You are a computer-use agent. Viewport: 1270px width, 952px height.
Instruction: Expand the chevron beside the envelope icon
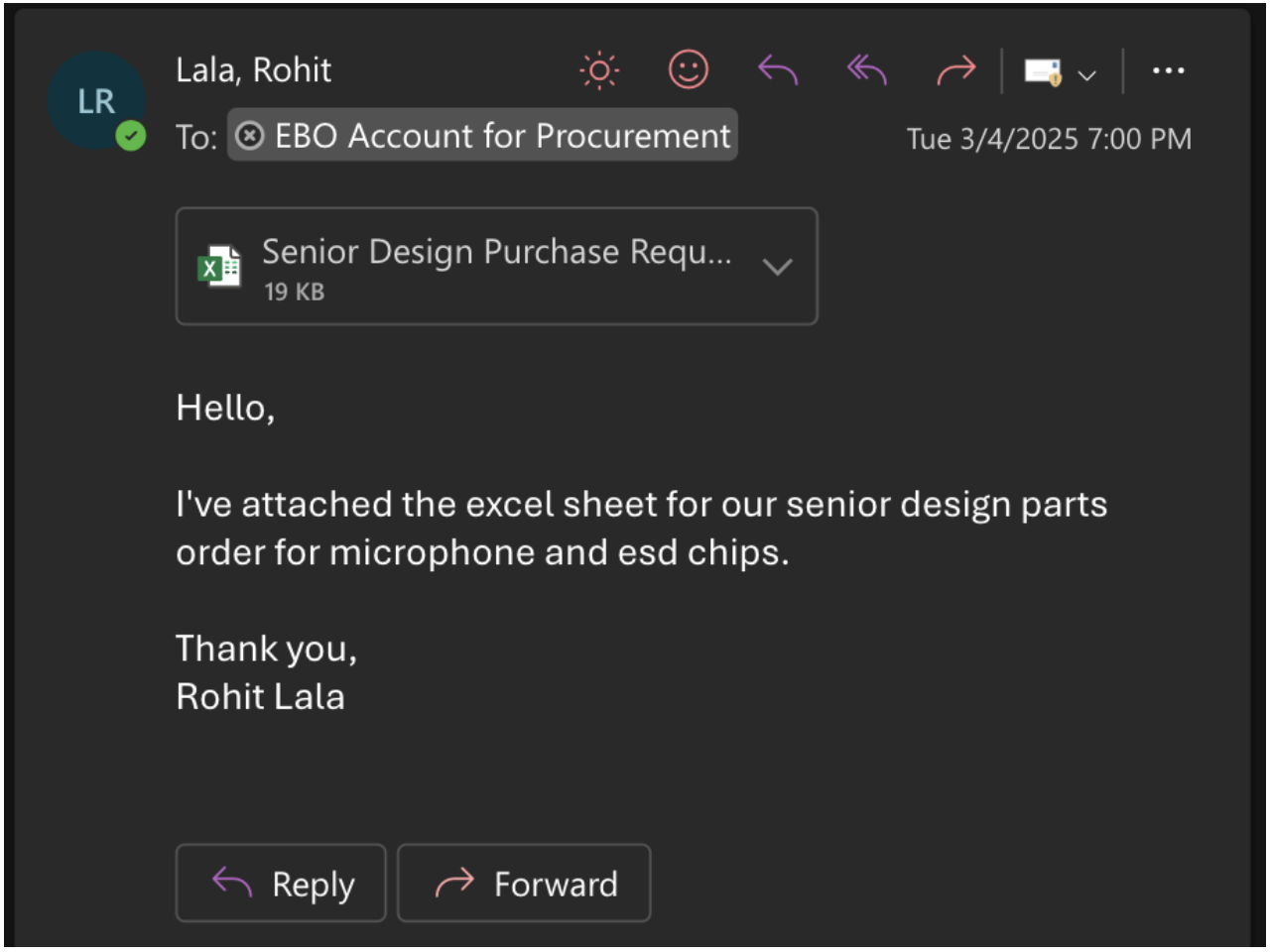point(1087,74)
